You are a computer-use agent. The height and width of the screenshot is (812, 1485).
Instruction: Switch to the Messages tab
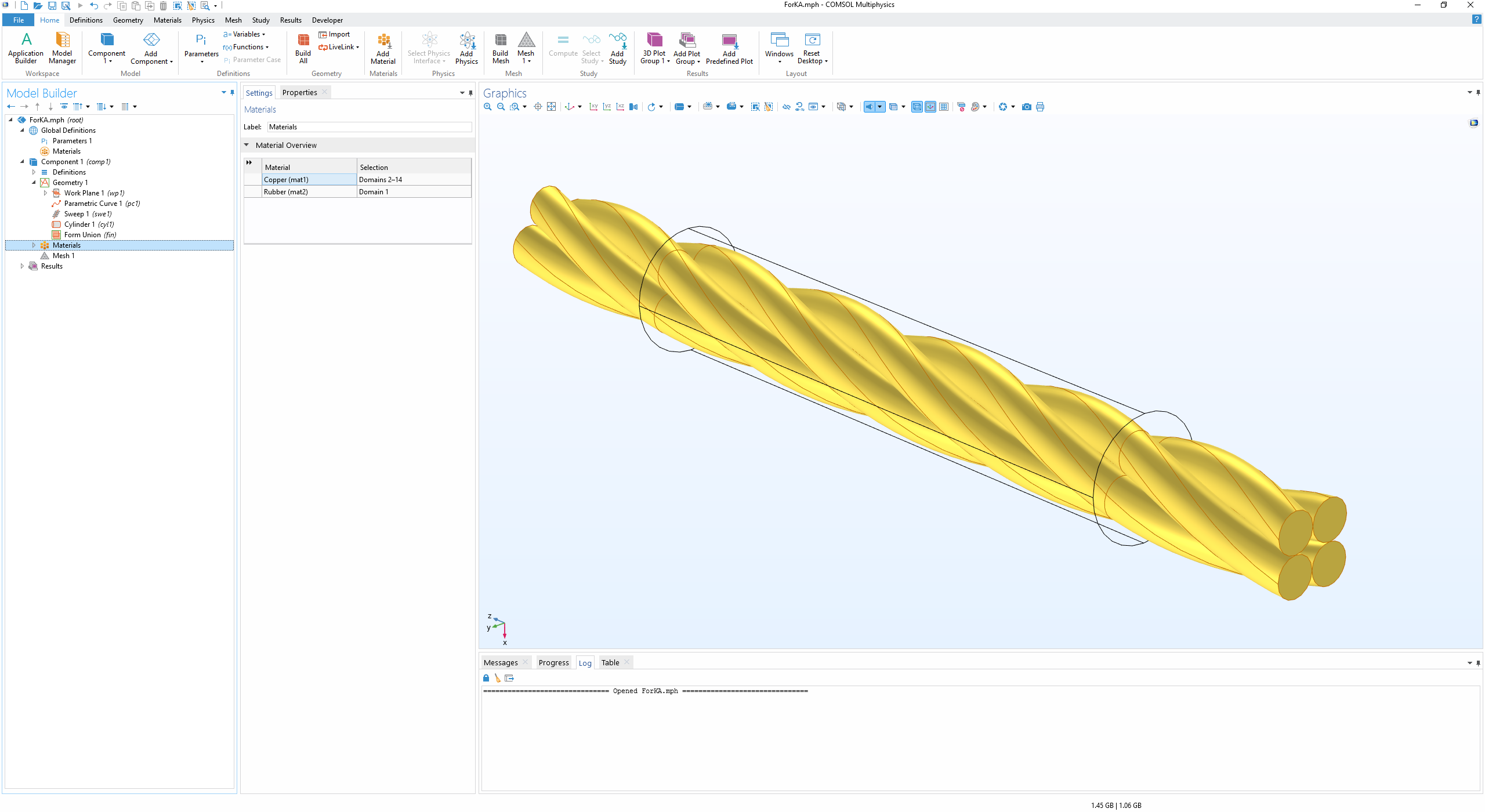tap(500, 663)
